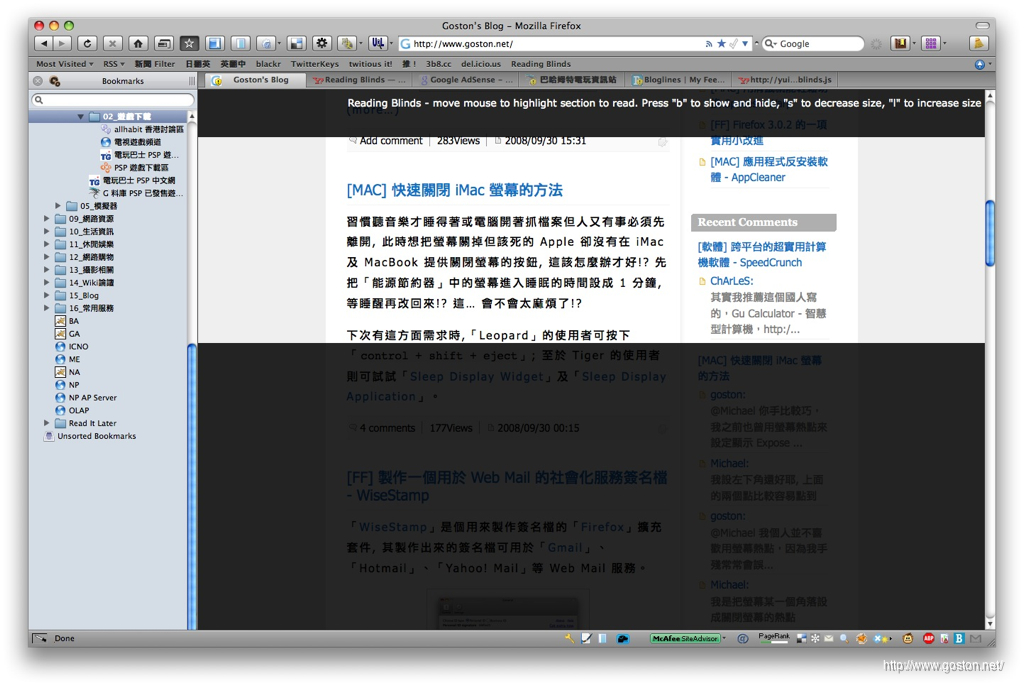This screenshot has height=686, width=1024.
Task: Go back using the Back arrow button
Action: [43, 44]
